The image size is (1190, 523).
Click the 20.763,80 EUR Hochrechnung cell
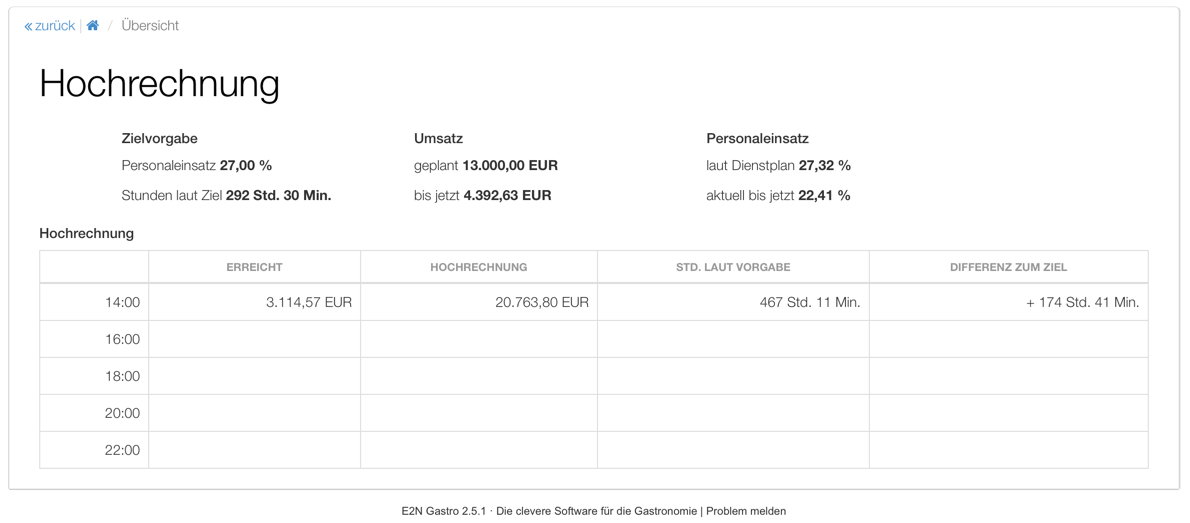pyautogui.click(x=479, y=302)
